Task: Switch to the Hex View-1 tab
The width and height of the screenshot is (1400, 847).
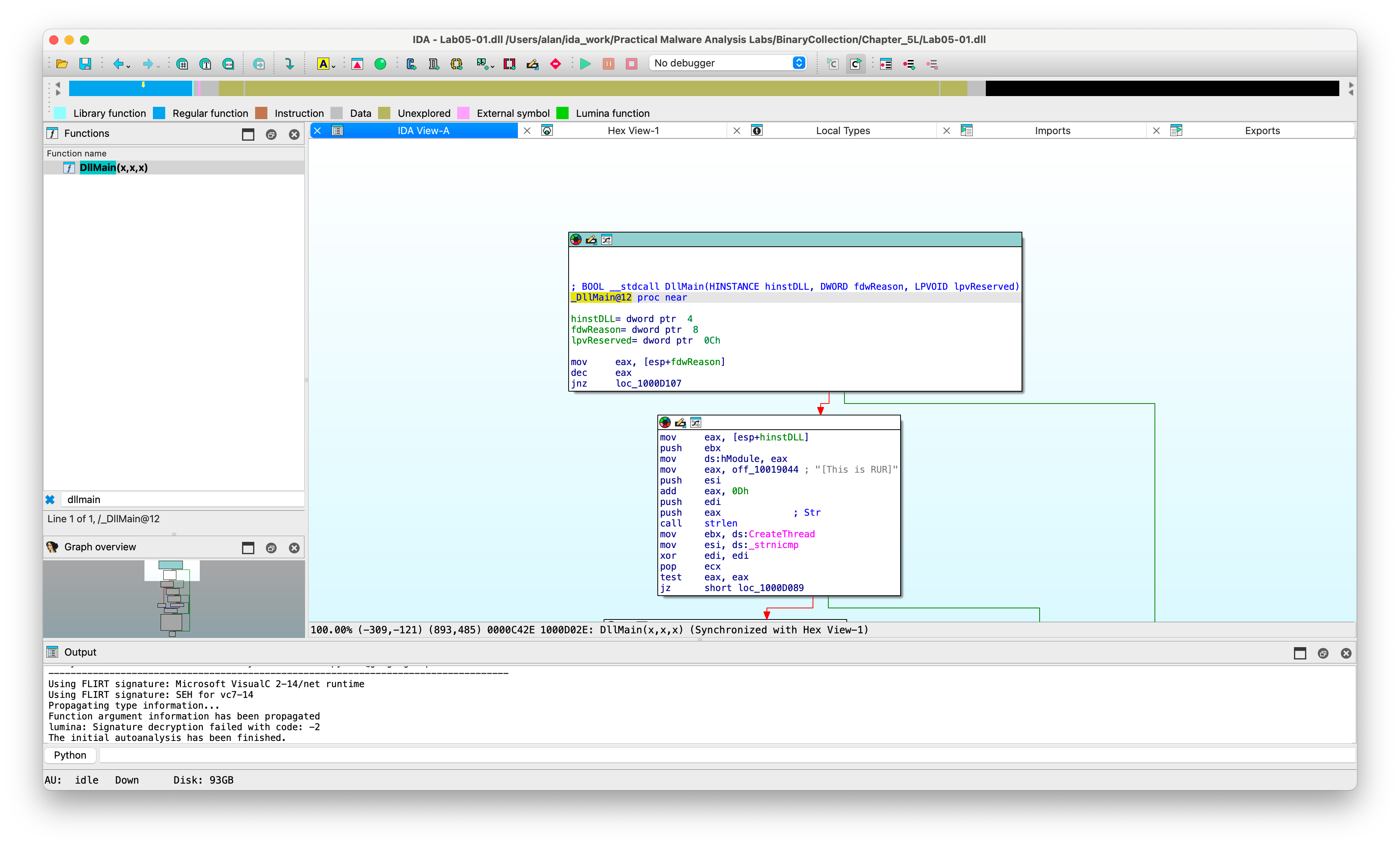Action: coord(633,131)
